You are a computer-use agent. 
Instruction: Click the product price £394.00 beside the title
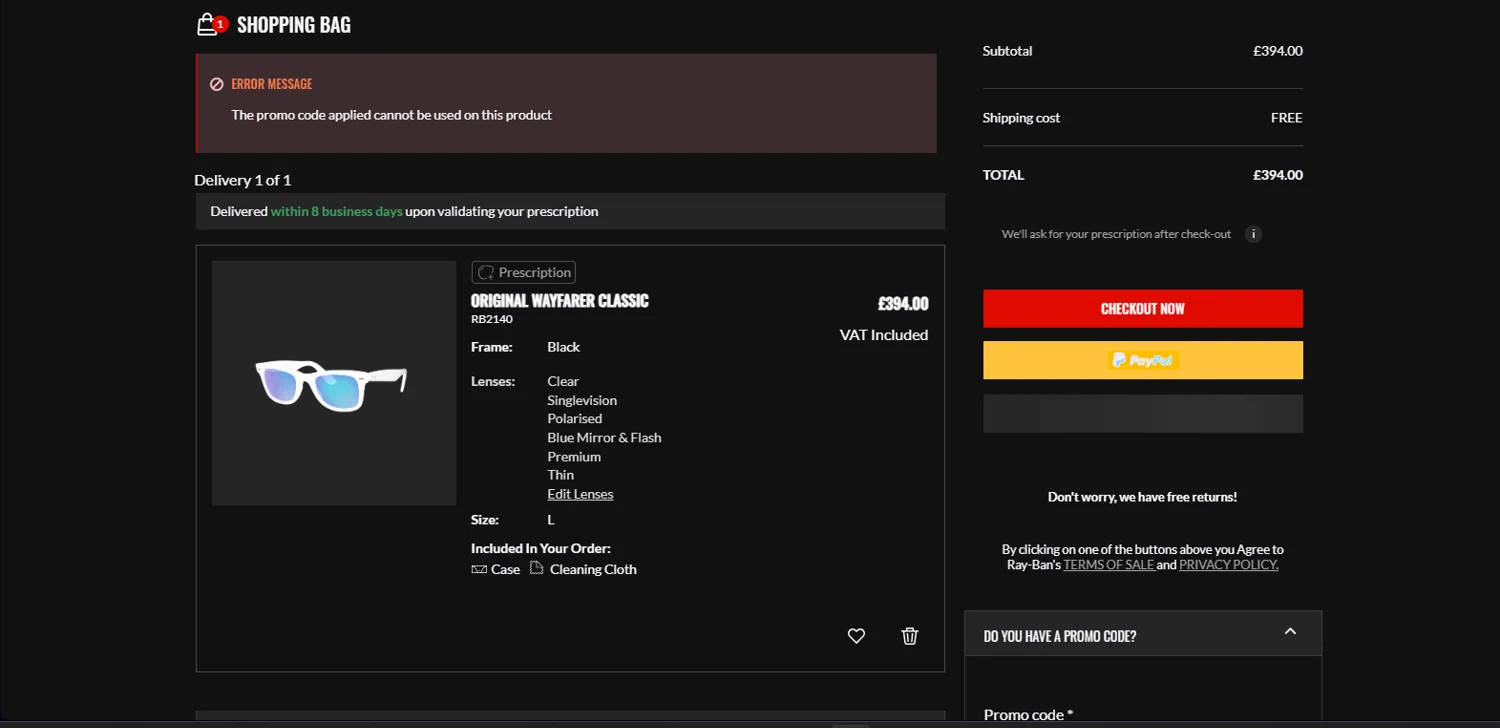903,304
